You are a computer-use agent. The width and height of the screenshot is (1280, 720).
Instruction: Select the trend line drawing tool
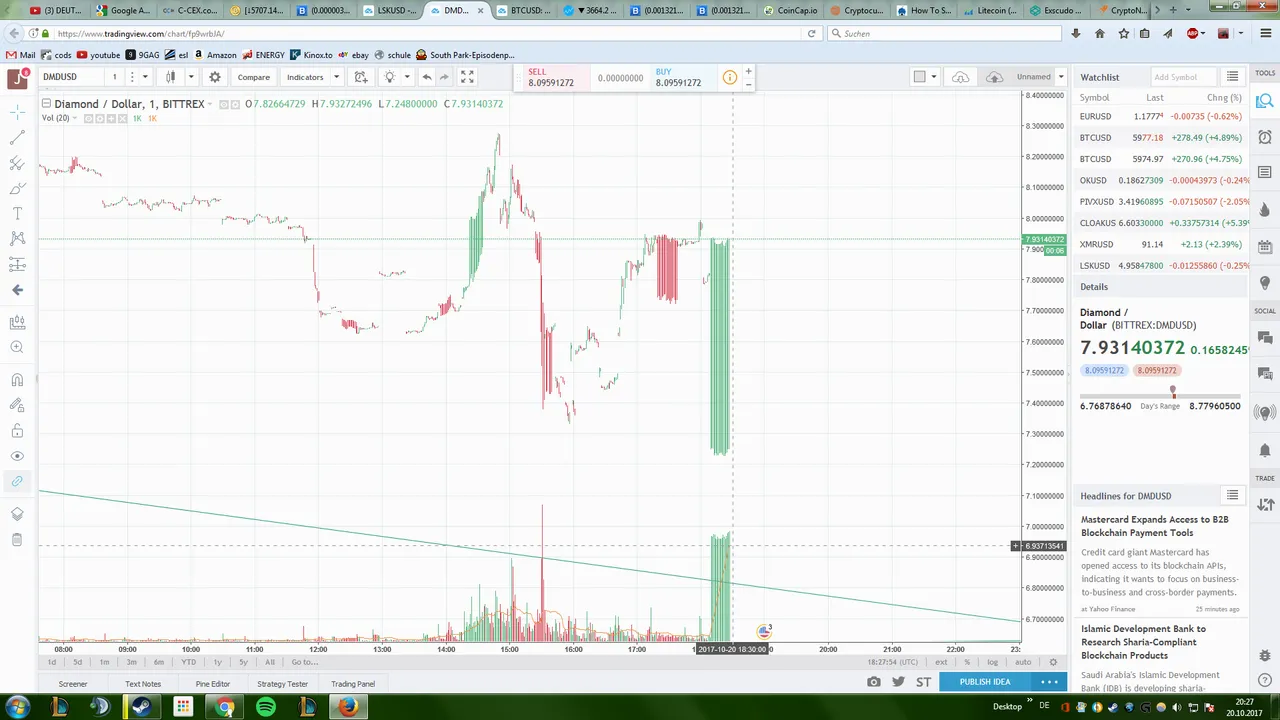point(17,137)
